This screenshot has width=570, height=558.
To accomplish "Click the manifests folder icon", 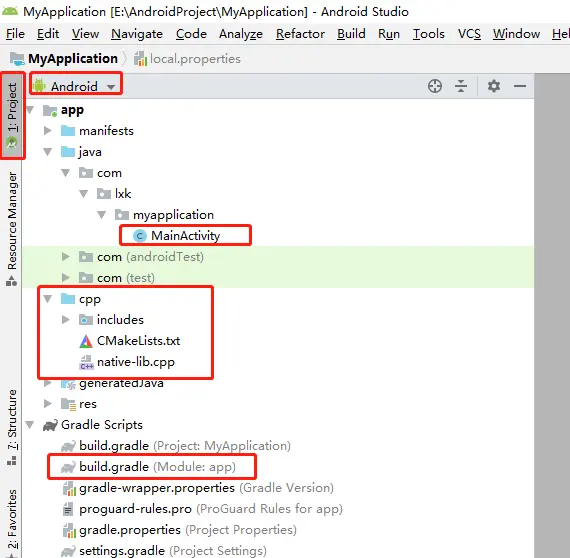I will click(68, 131).
